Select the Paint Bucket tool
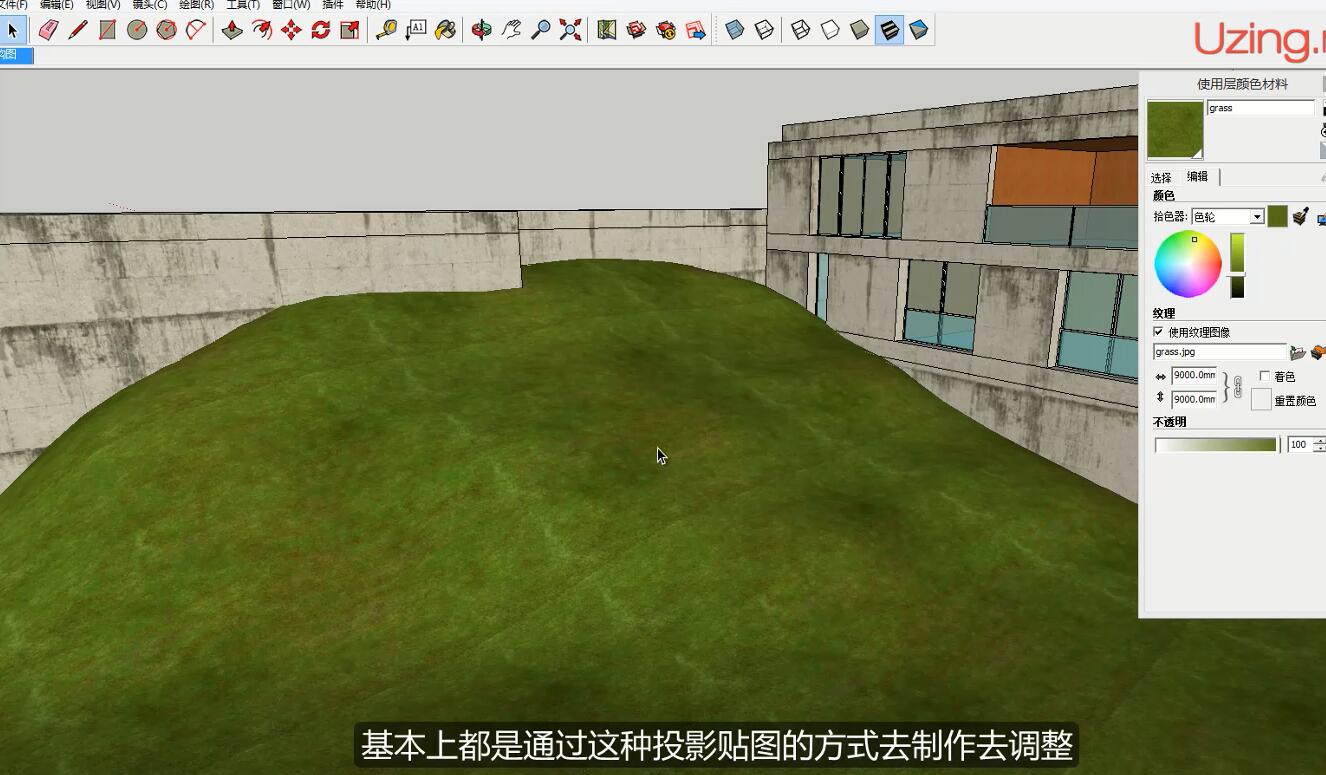This screenshot has width=1326, height=775. pyautogui.click(x=446, y=30)
